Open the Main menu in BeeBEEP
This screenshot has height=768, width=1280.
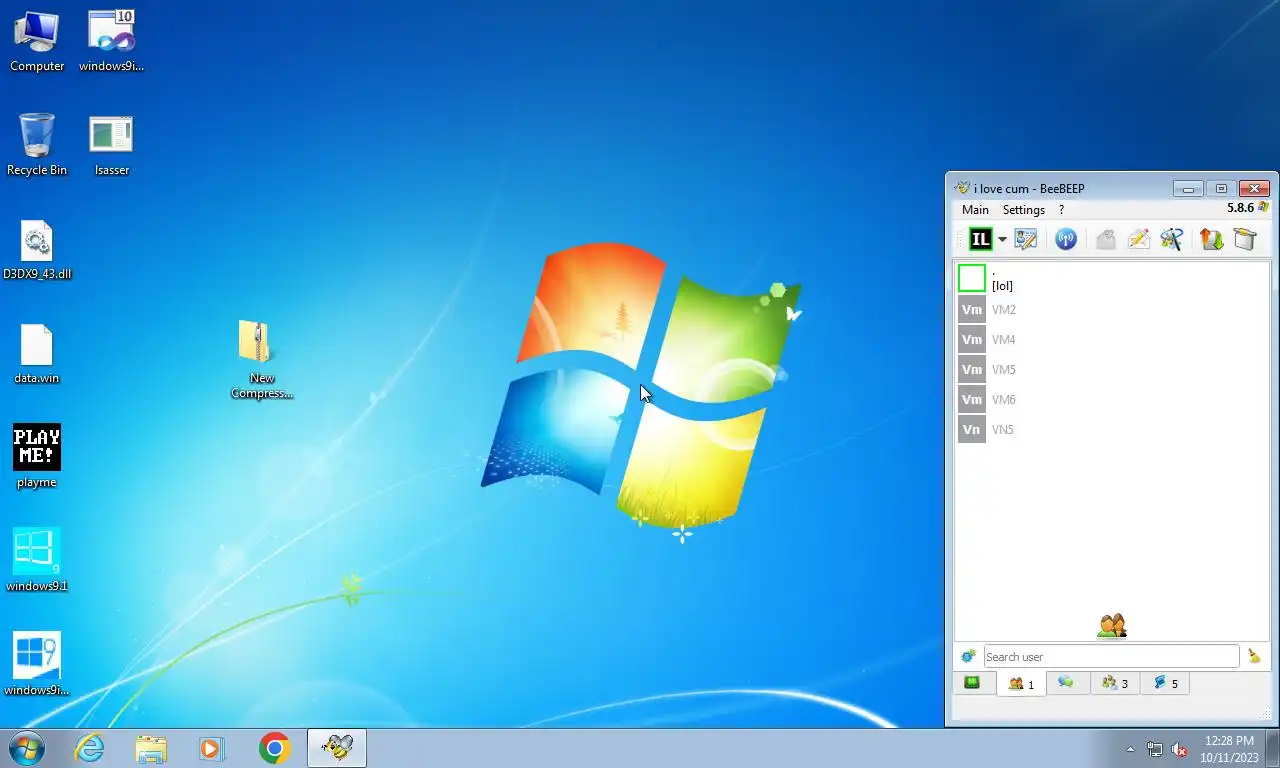pyautogui.click(x=975, y=210)
